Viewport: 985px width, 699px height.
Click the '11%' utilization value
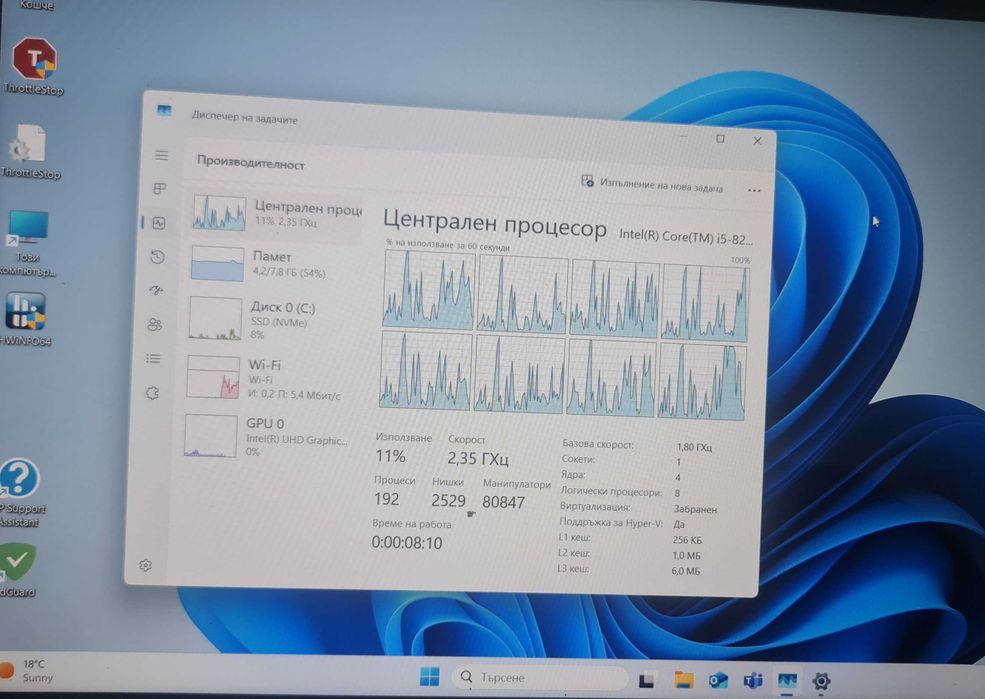[390, 456]
